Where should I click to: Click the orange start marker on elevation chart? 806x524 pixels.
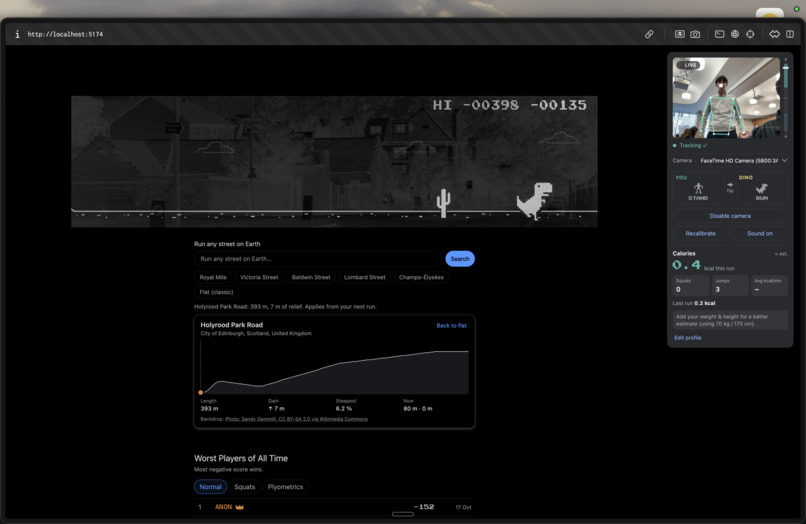200,392
